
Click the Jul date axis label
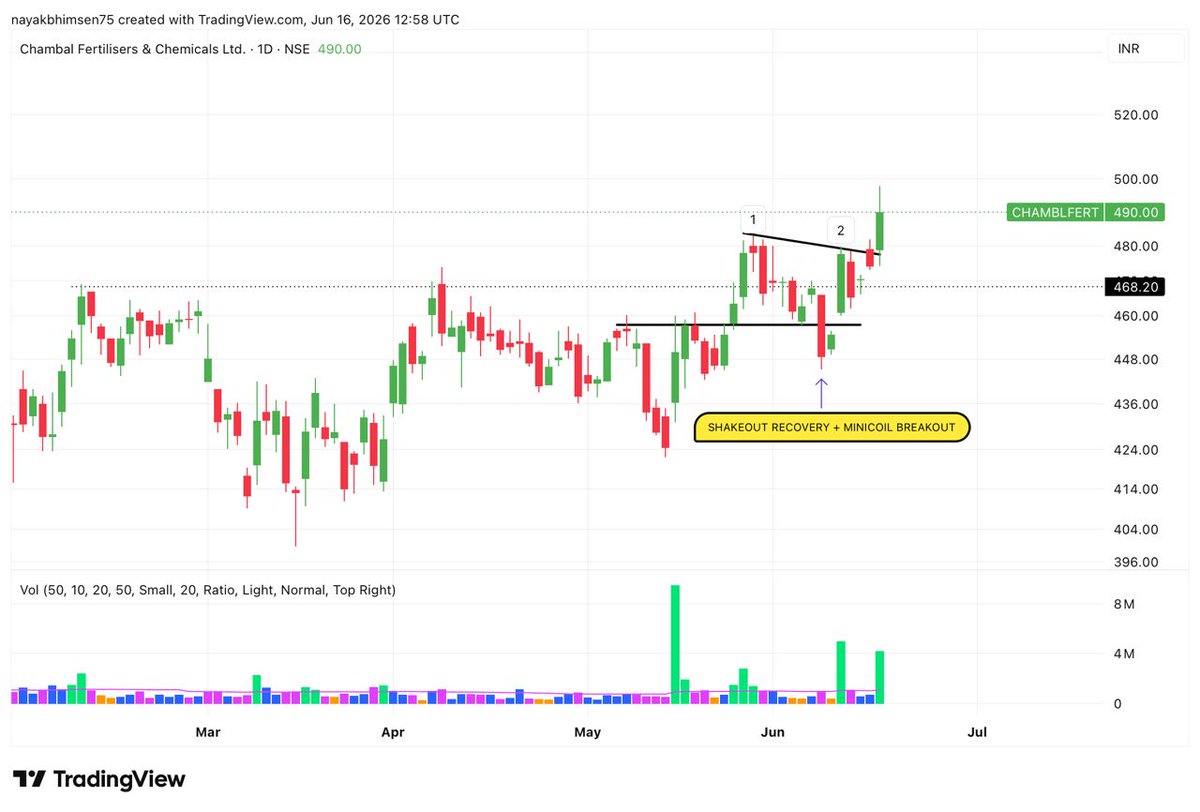pyautogui.click(x=977, y=732)
